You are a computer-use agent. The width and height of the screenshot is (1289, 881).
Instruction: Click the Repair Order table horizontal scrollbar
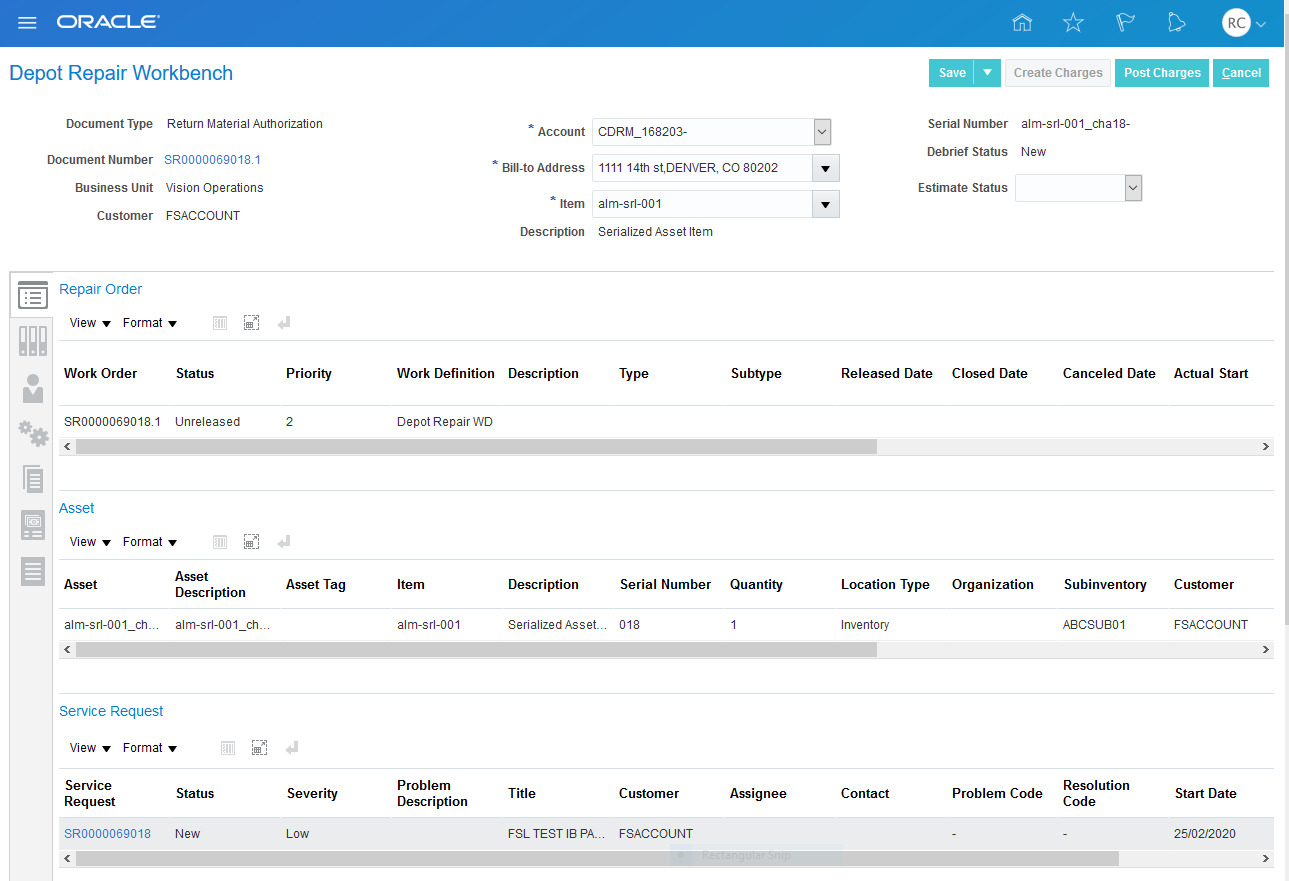476,447
